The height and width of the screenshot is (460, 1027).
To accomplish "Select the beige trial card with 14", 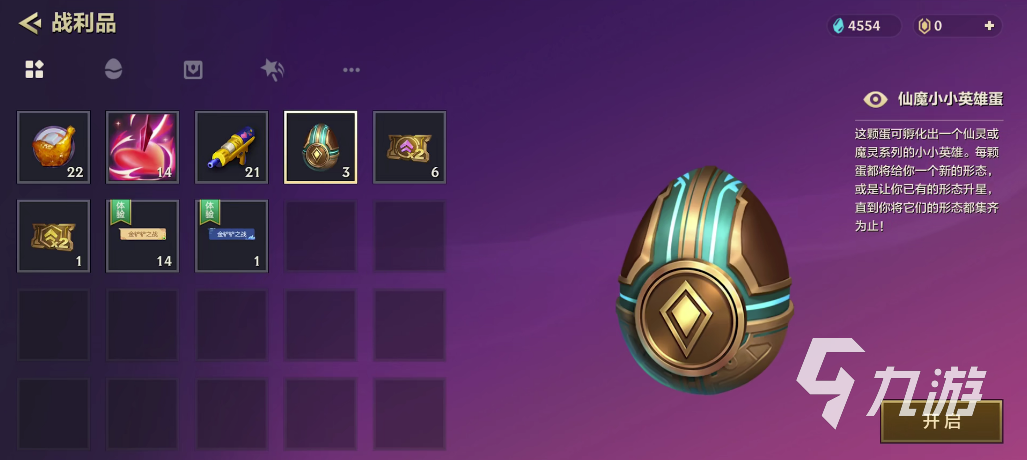I will click(x=143, y=236).
